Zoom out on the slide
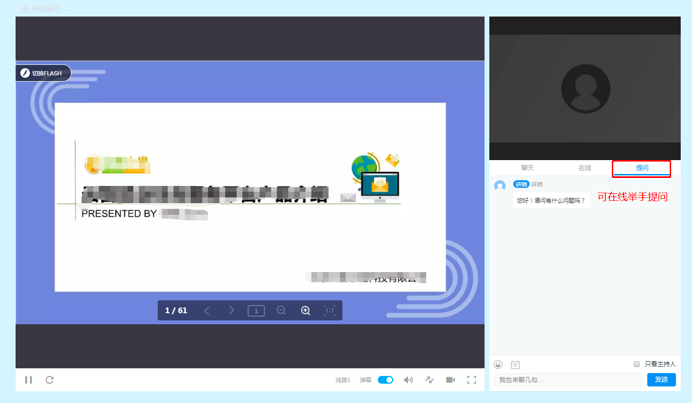The width and height of the screenshot is (692, 403). (281, 311)
